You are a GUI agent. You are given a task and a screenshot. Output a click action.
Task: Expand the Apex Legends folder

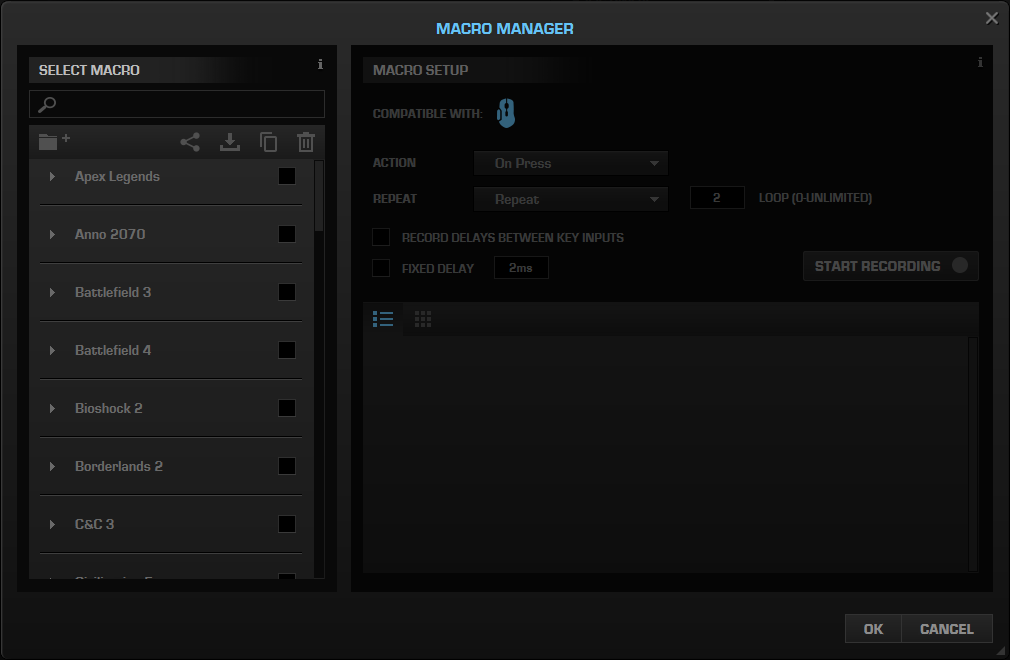(52, 176)
